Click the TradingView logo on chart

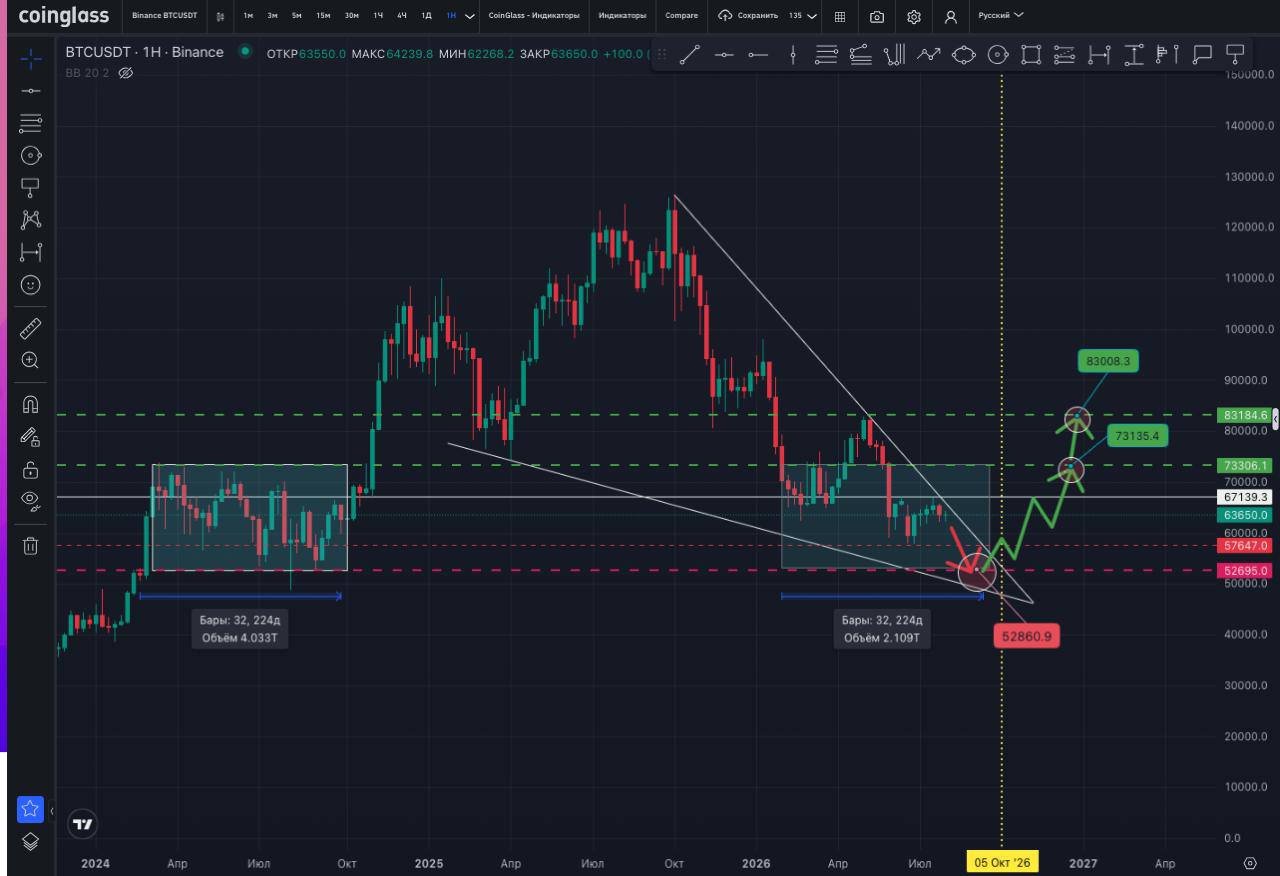pos(83,824)
